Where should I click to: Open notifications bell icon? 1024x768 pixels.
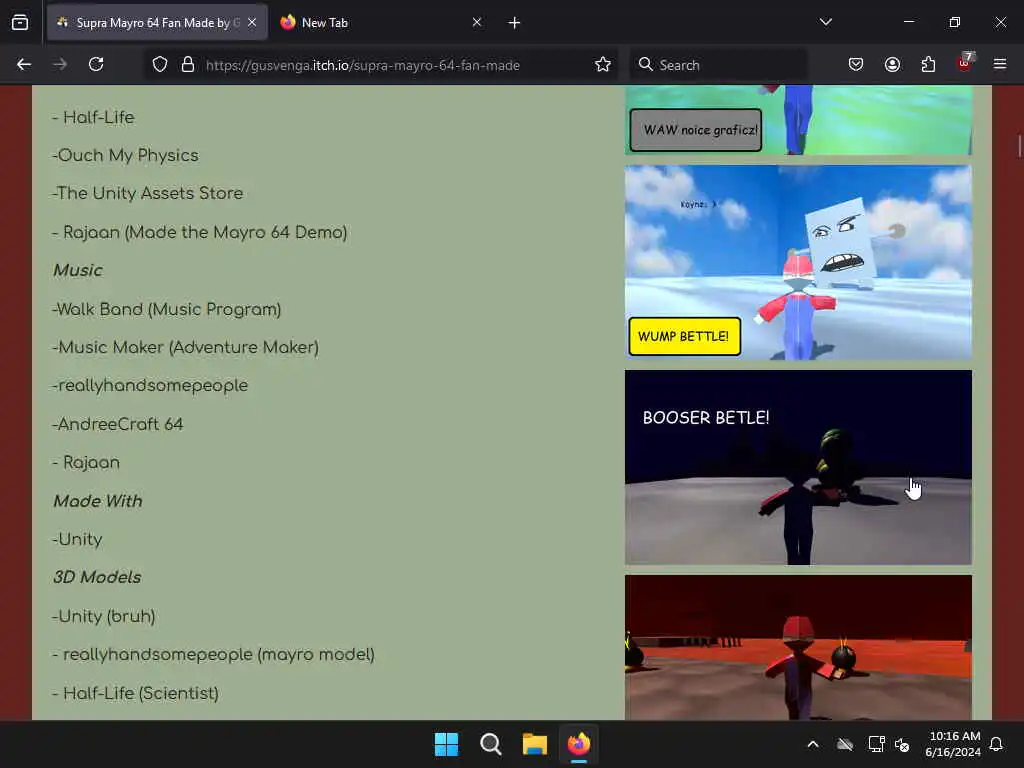[x=997, y=744]
